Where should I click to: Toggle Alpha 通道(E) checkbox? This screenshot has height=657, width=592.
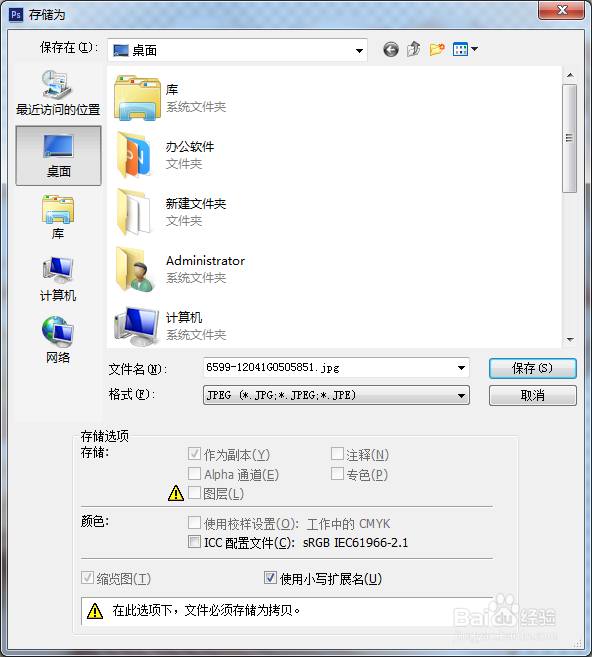click(194, 473)
